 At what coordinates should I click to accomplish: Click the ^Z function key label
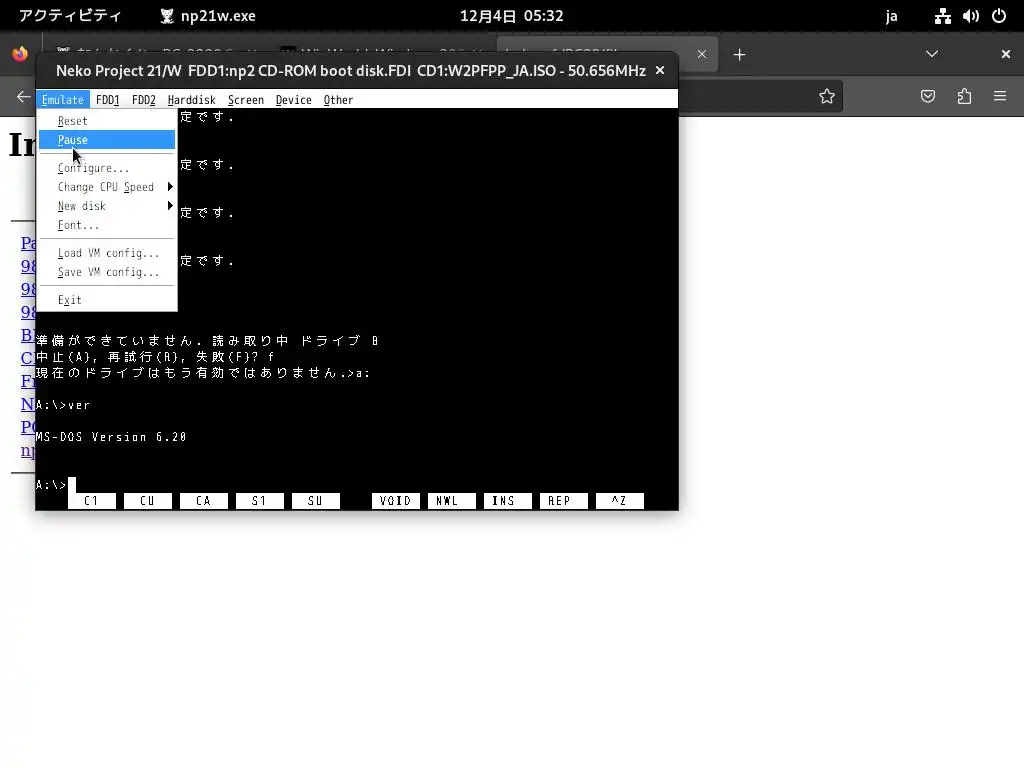pos(620,501)
